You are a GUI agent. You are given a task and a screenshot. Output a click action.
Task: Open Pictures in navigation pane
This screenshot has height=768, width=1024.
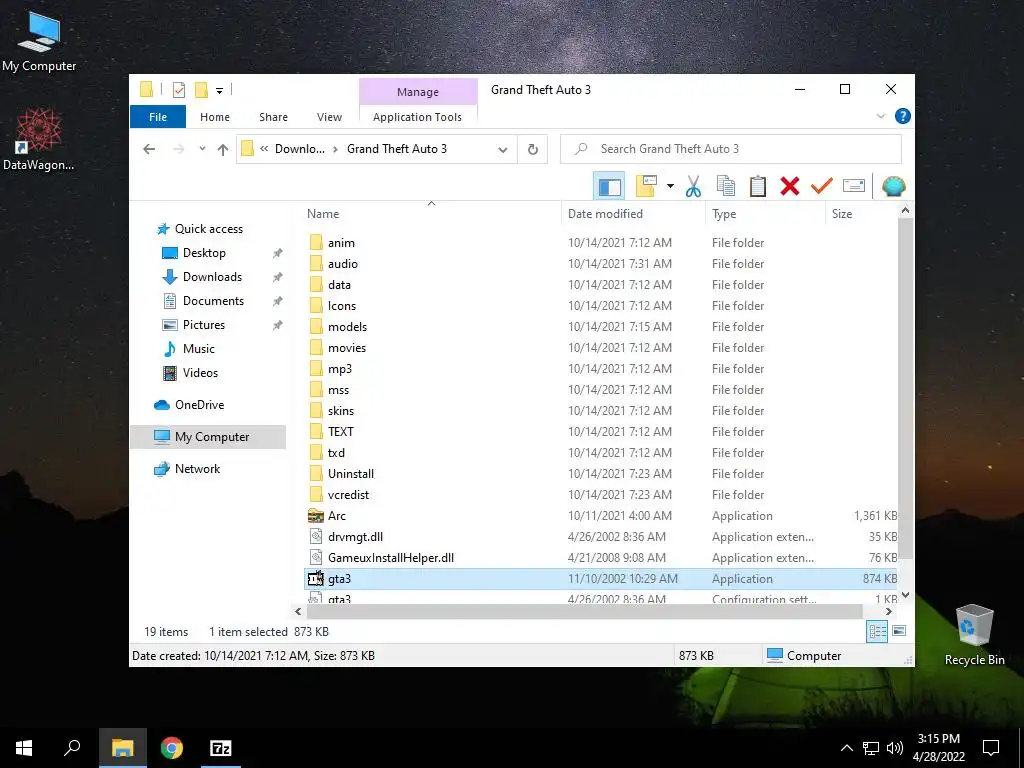pyautogui.click(x=204, y=325)
